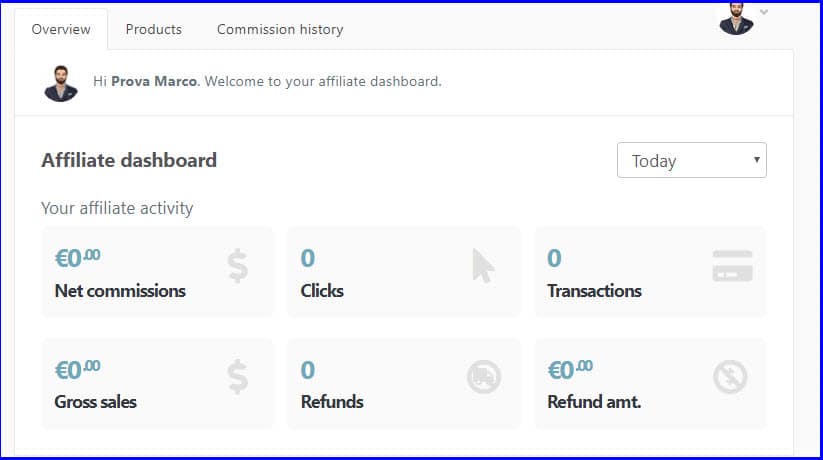Open the Today date range dropdown
The width and height of the screenshot is (823, 460).
(x=692, y=160)
